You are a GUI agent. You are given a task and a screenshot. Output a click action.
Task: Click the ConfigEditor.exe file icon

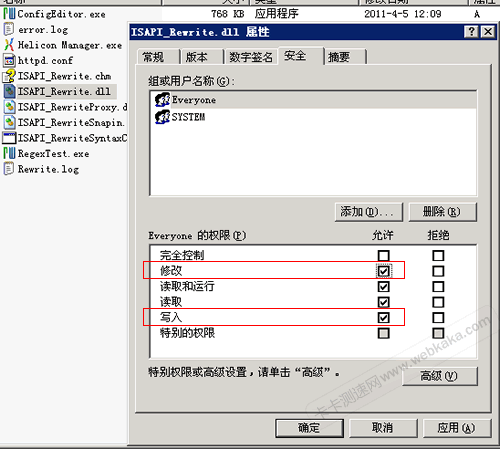(x=9, y=14)
